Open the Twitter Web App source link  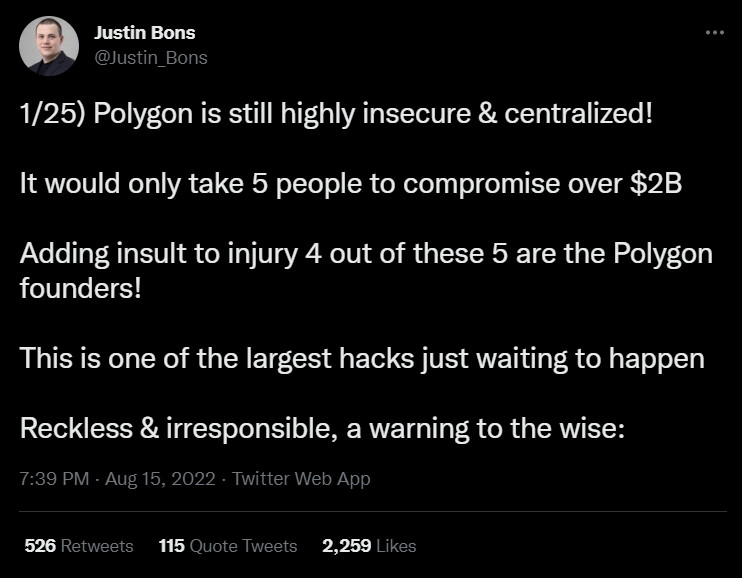tap(301, 479)
